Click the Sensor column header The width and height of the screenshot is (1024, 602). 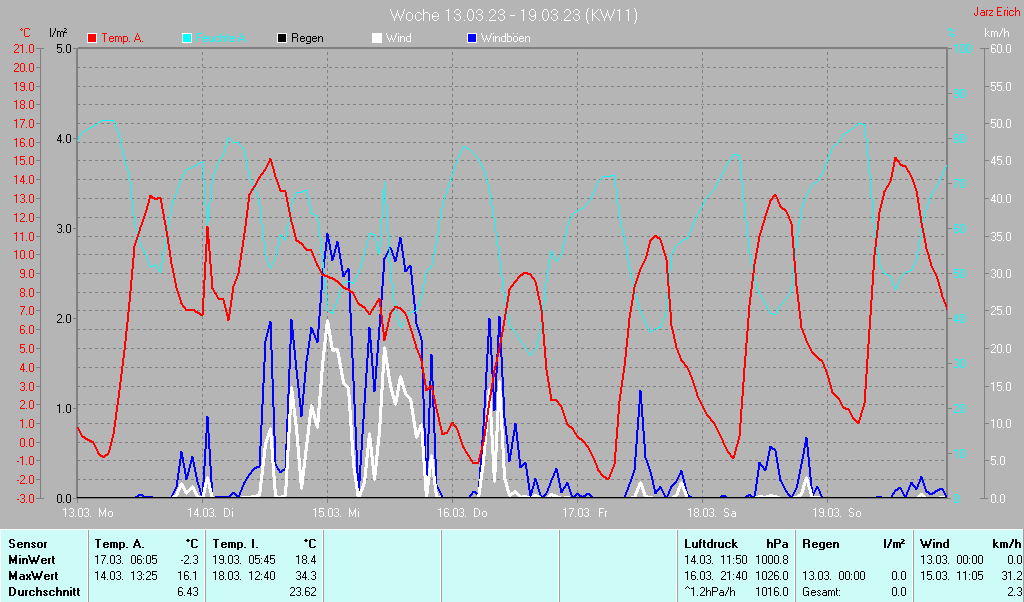coord(27,543)
